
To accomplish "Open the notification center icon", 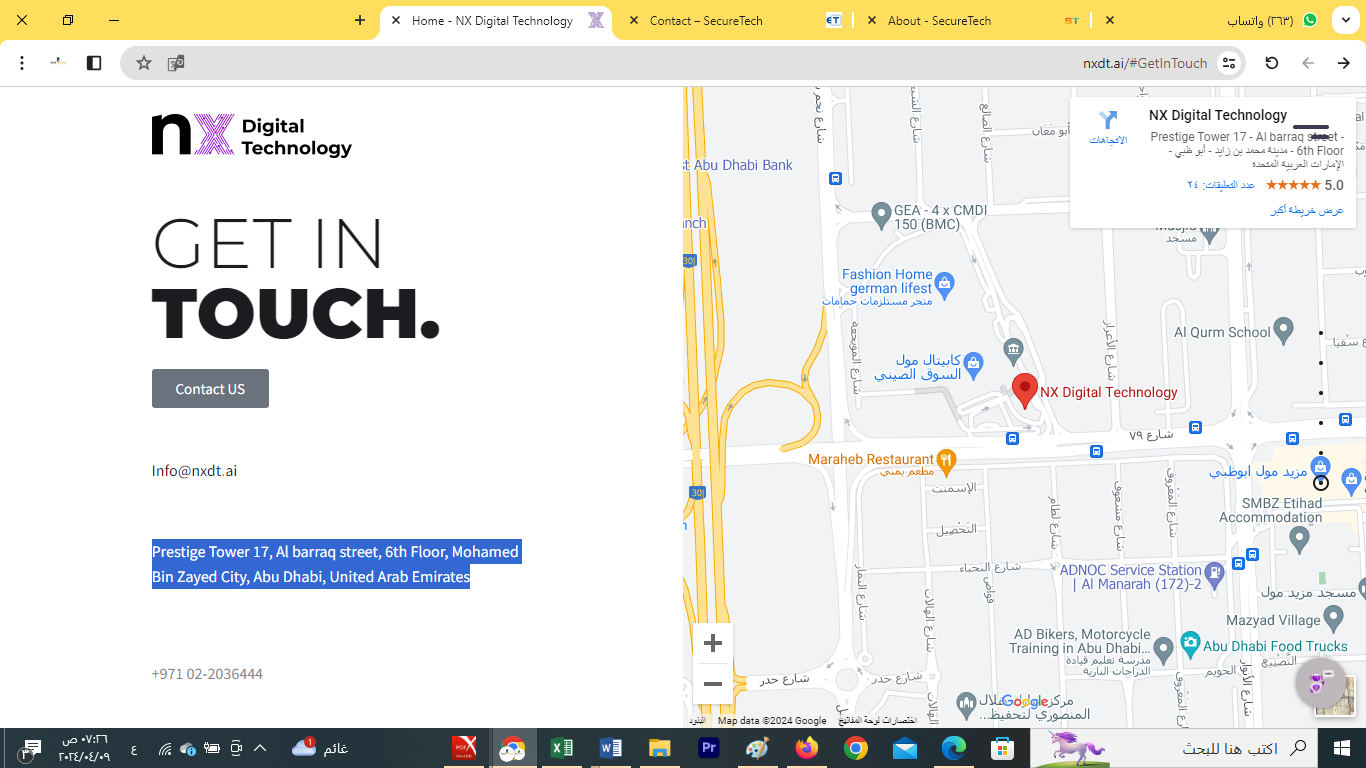I will [31, 748].
